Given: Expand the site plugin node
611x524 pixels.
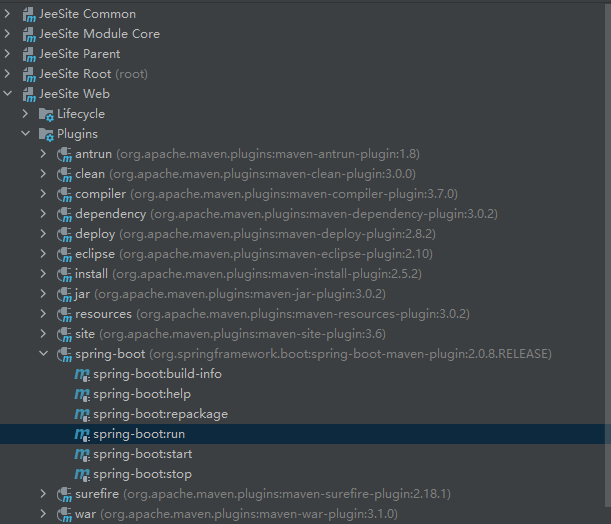Looking at the screenshot, I should [x=43, y=334].
